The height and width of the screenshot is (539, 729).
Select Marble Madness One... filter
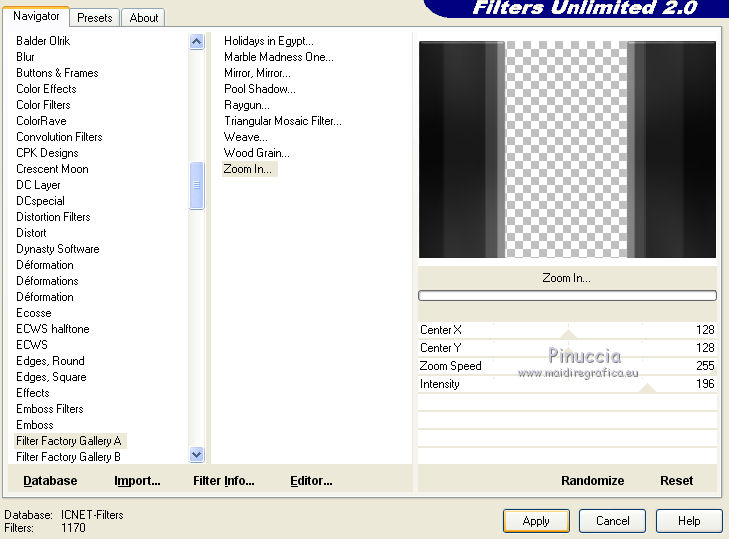click(278, 57)
